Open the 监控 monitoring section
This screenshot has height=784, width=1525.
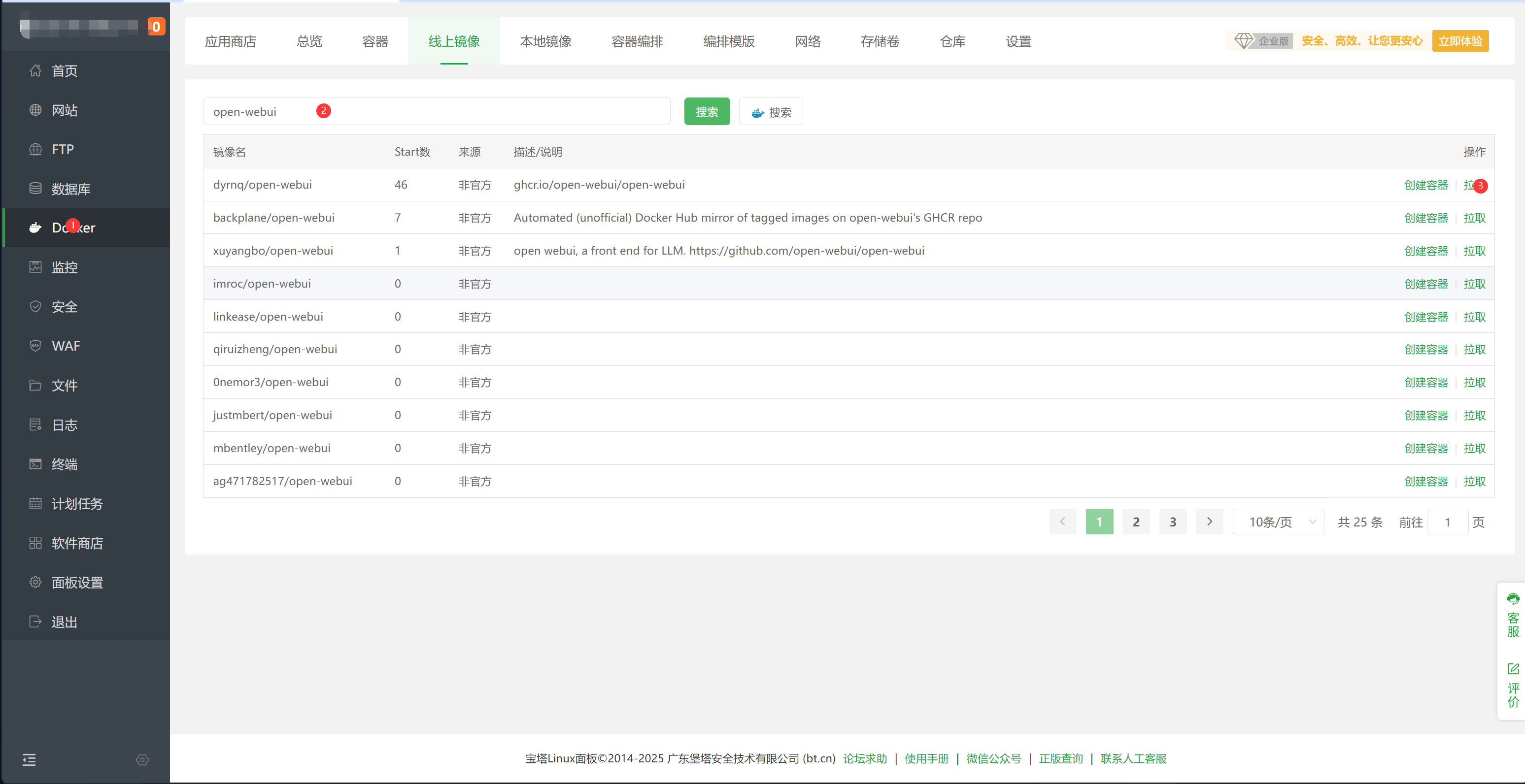(x=64, y=267)
